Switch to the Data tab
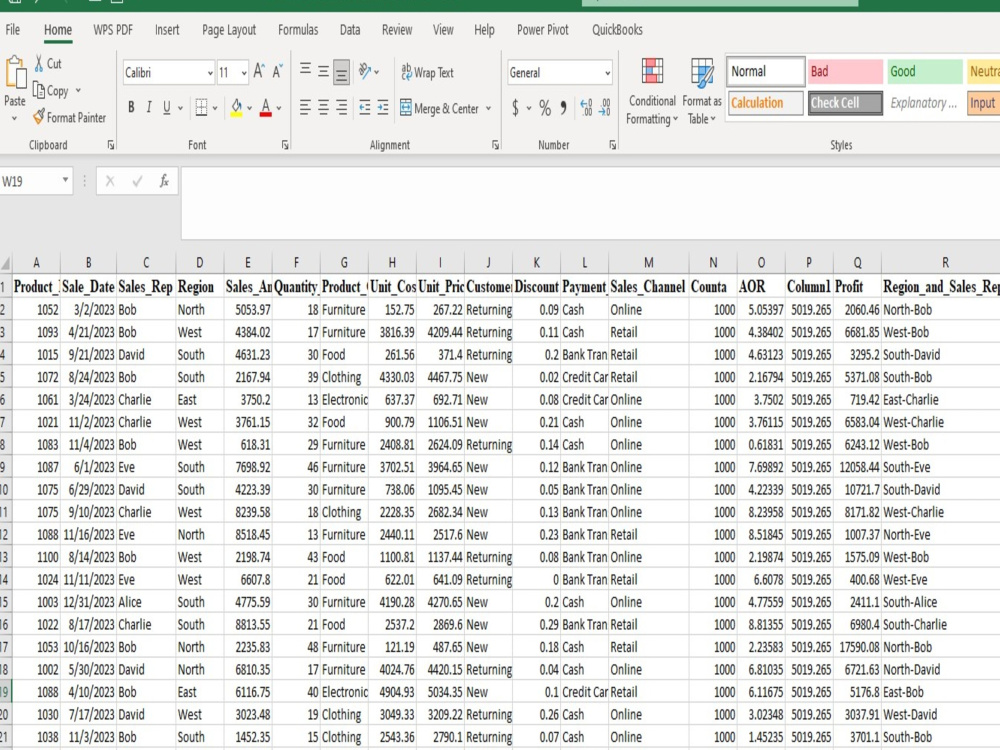 pos(349,30)
